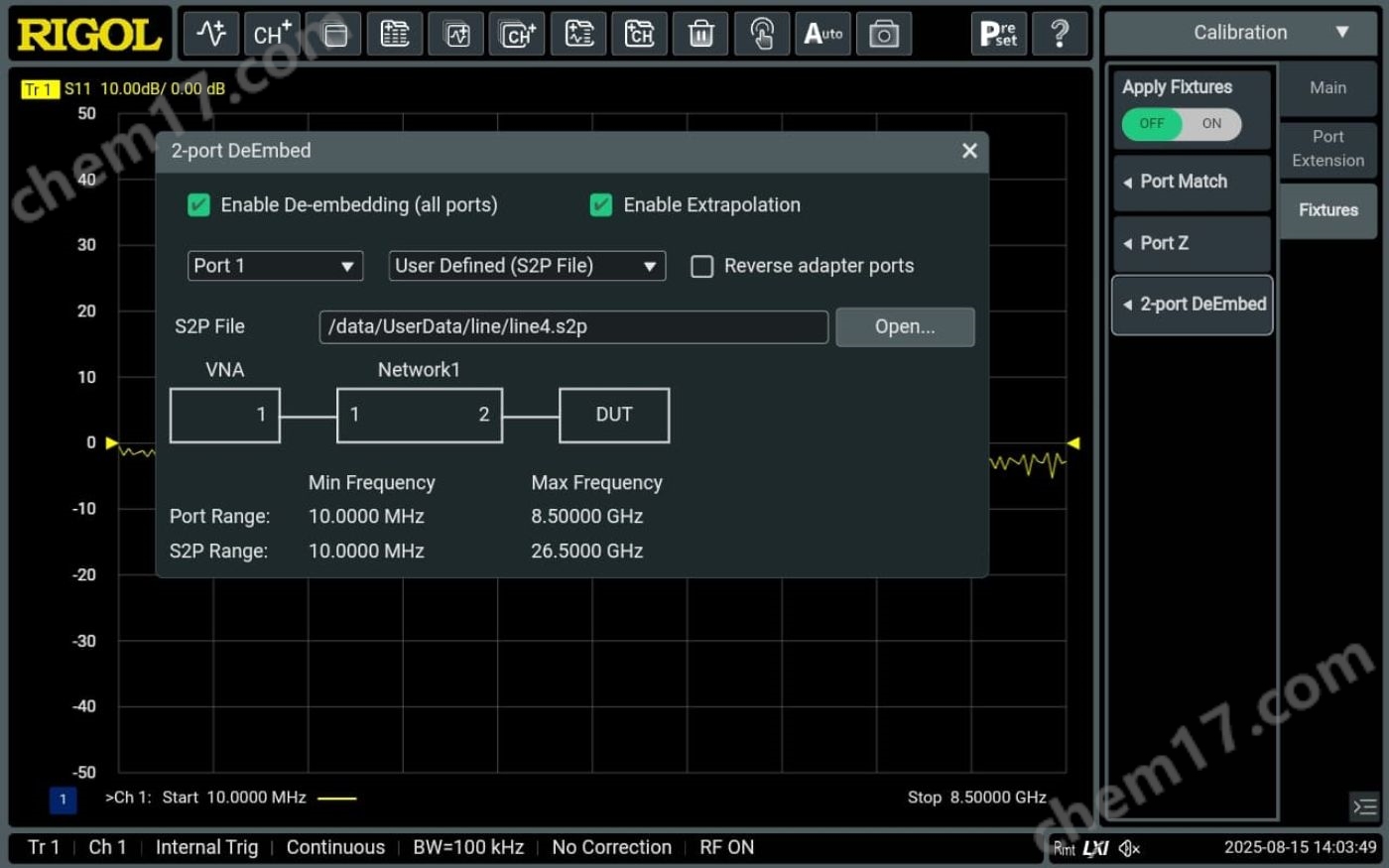Expand the User Defined (S2P File) dropdown
This screenshot has width=1389, height=868.
[526, 266]
